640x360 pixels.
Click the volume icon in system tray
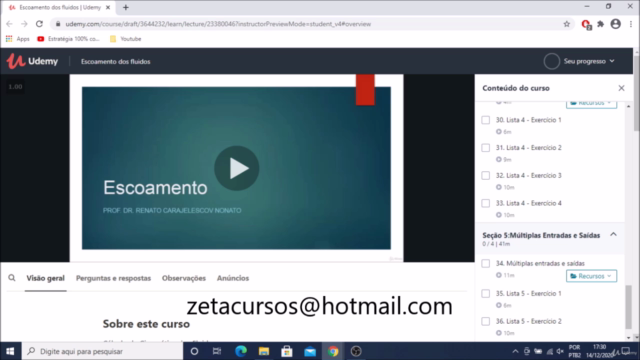560,351
